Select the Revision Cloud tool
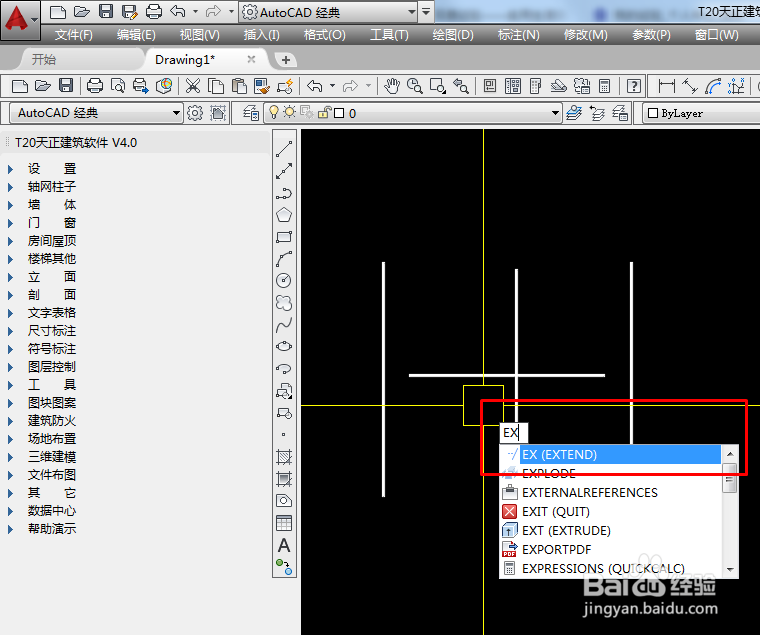The image size is (760, 635). click(284, 303)
